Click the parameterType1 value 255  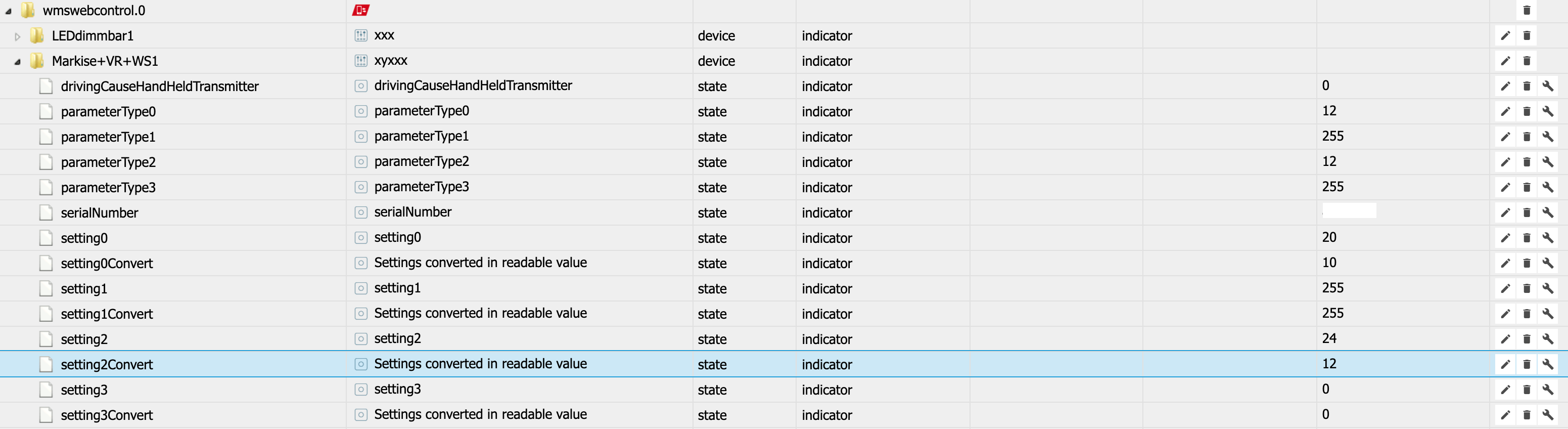[x=1332, y=137]
